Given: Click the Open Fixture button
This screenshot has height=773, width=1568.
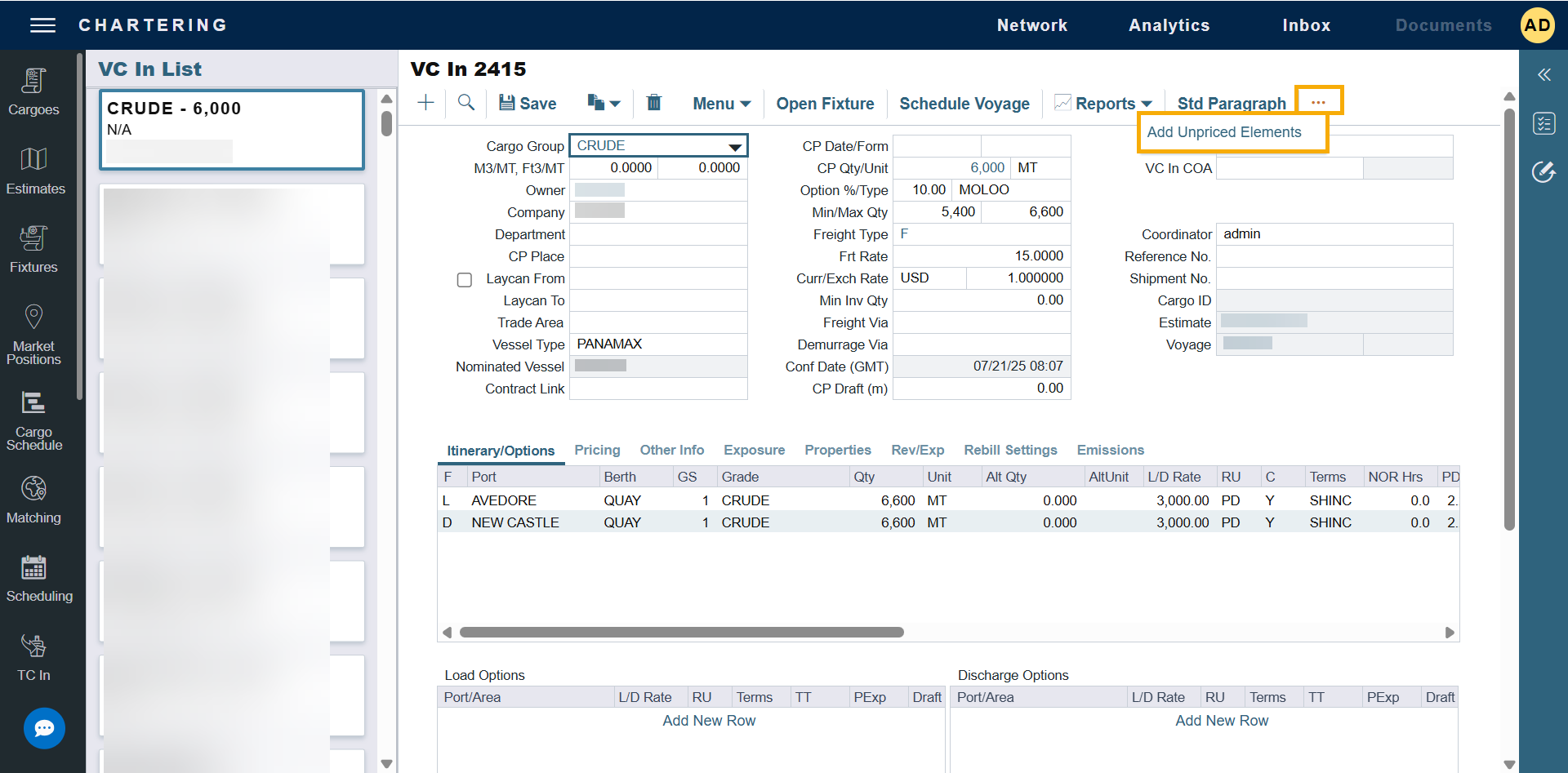Looking at the screenshot, I should (x=825, y=104).
